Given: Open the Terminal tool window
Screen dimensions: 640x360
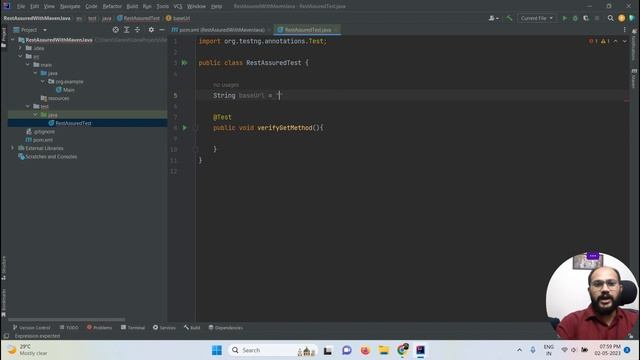Looking at the screenshot, I should (133, 327).
